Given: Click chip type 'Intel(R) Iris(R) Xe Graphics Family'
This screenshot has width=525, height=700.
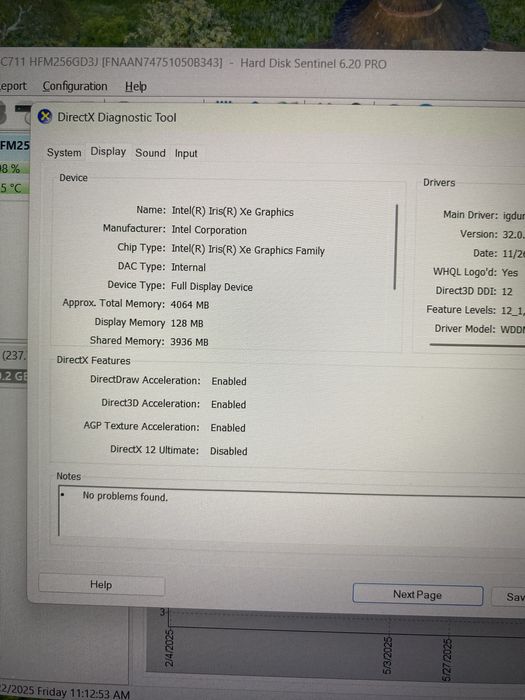Looking at the screenshot, I should point(248,250).
